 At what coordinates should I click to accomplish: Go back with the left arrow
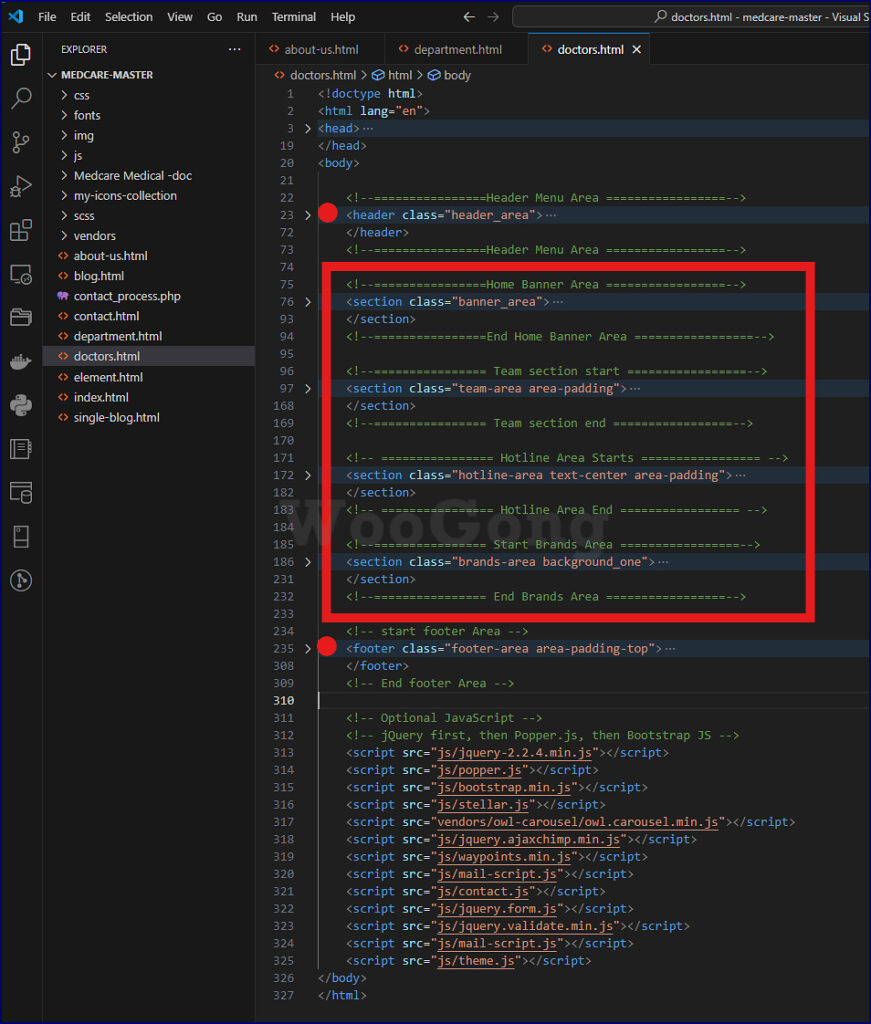coord(469,16)
